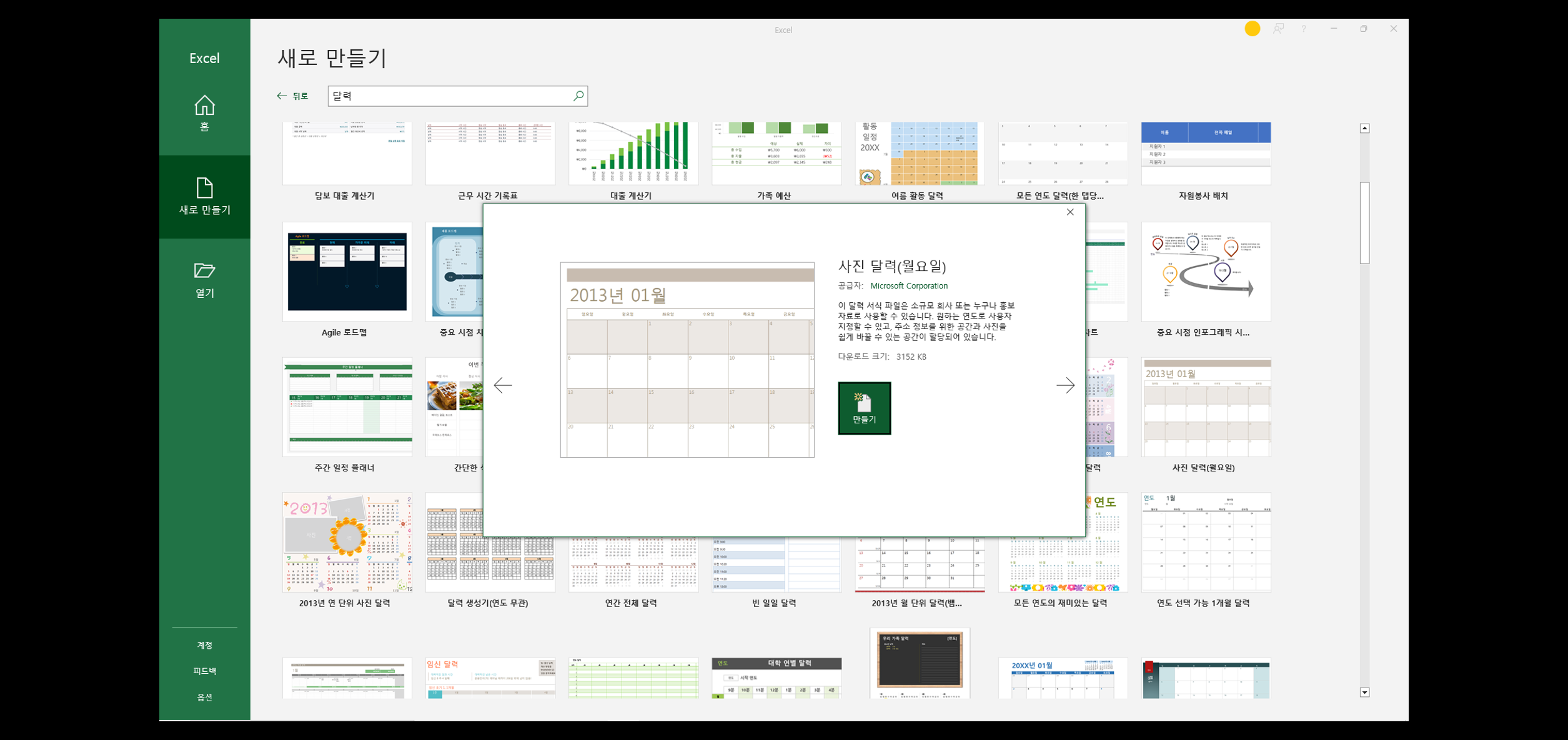Select 2013년 연 단위 사진 달력 template
This screenshot has width=1568, height=740.
pyautogui.click(x=347, y=542)
